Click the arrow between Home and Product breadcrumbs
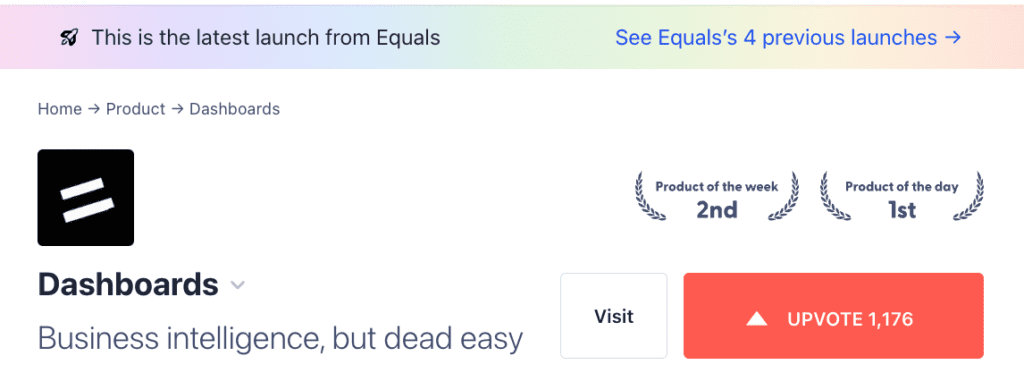 [94, 109]
